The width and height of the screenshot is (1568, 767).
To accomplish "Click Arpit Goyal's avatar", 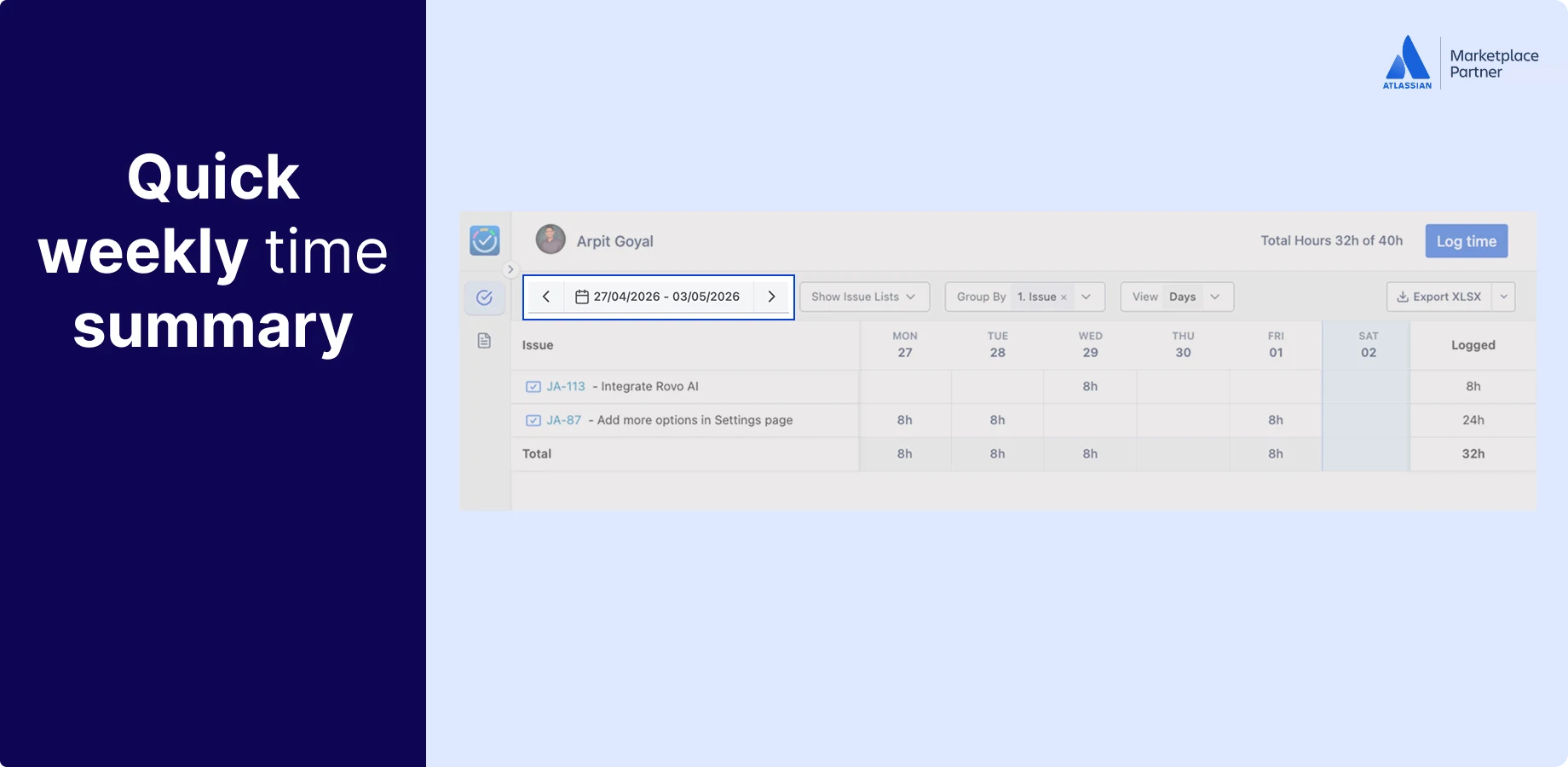I will pyautogui.click(x=551, y=239).
